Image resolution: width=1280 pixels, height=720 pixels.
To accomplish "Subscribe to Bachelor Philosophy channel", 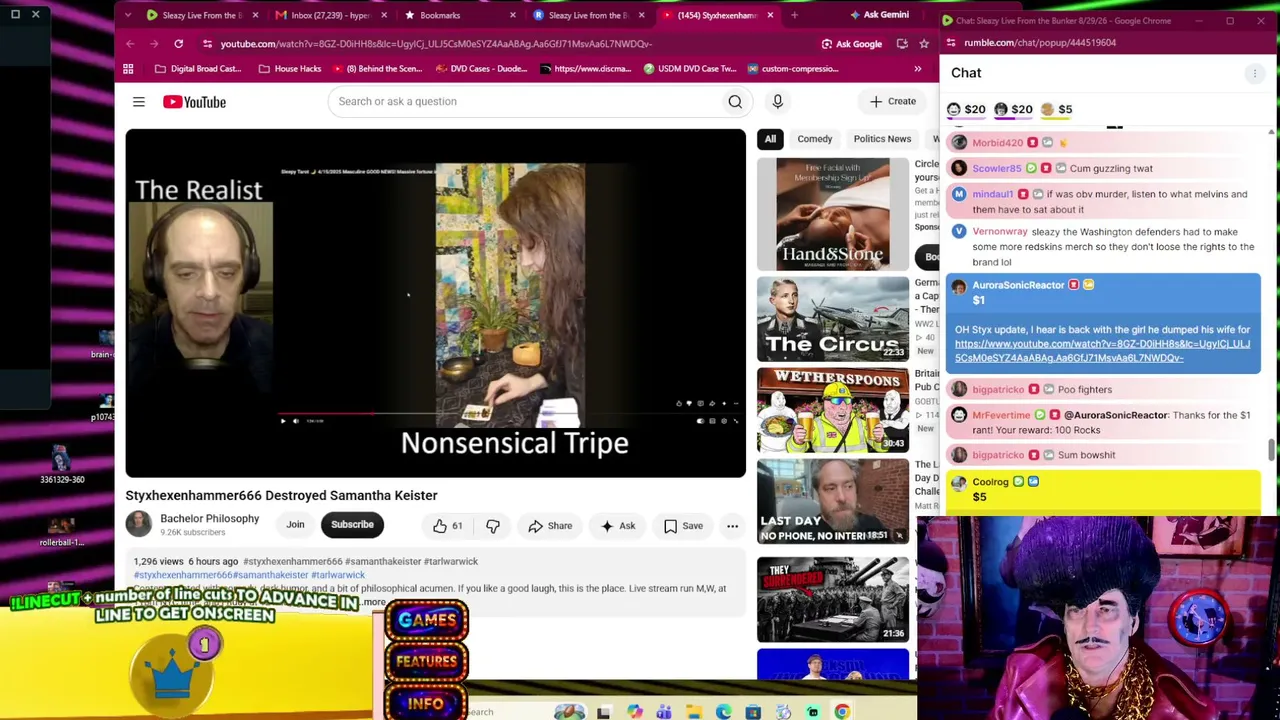I will pos(352,525).
